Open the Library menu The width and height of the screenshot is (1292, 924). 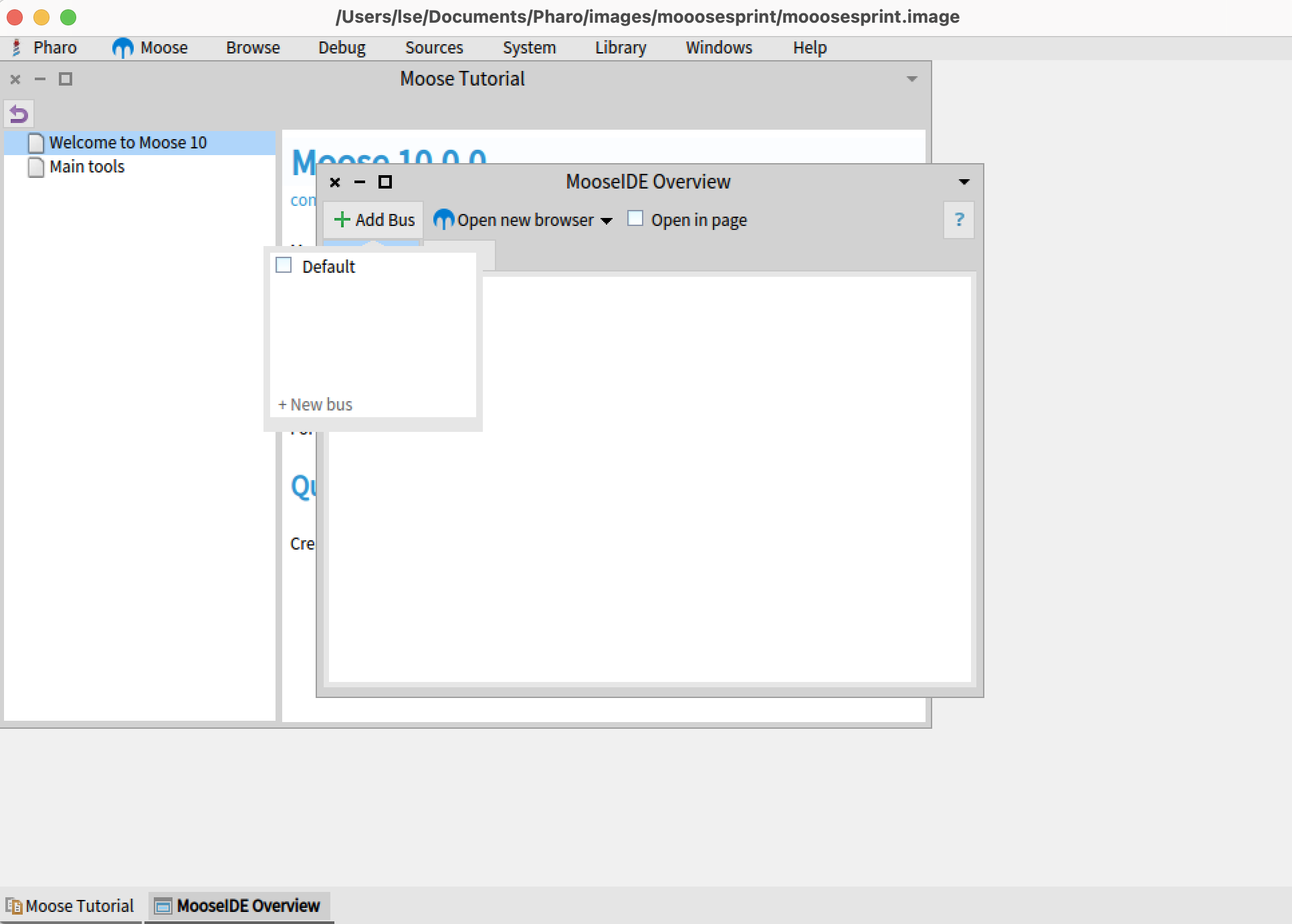(x=620, y=47)
